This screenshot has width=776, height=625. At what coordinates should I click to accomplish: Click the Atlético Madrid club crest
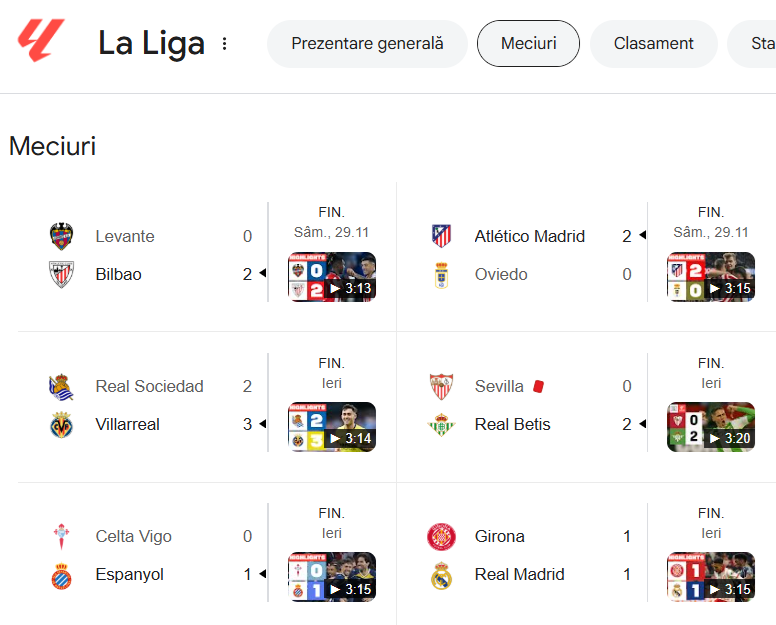(x=441, y=236)
